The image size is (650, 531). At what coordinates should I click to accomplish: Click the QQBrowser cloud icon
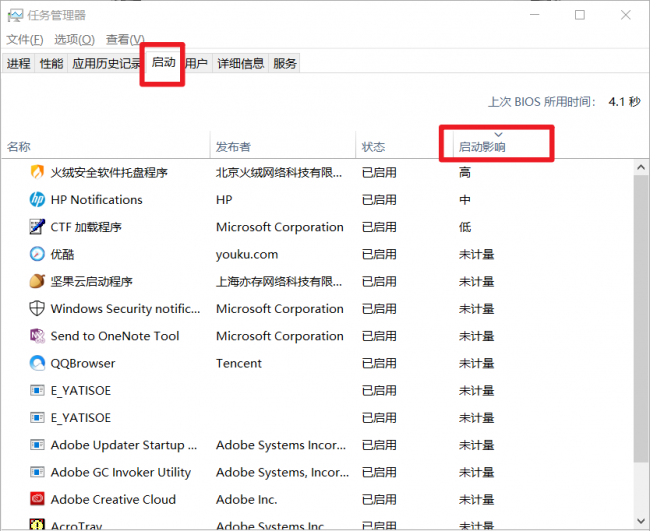(37, 363)
